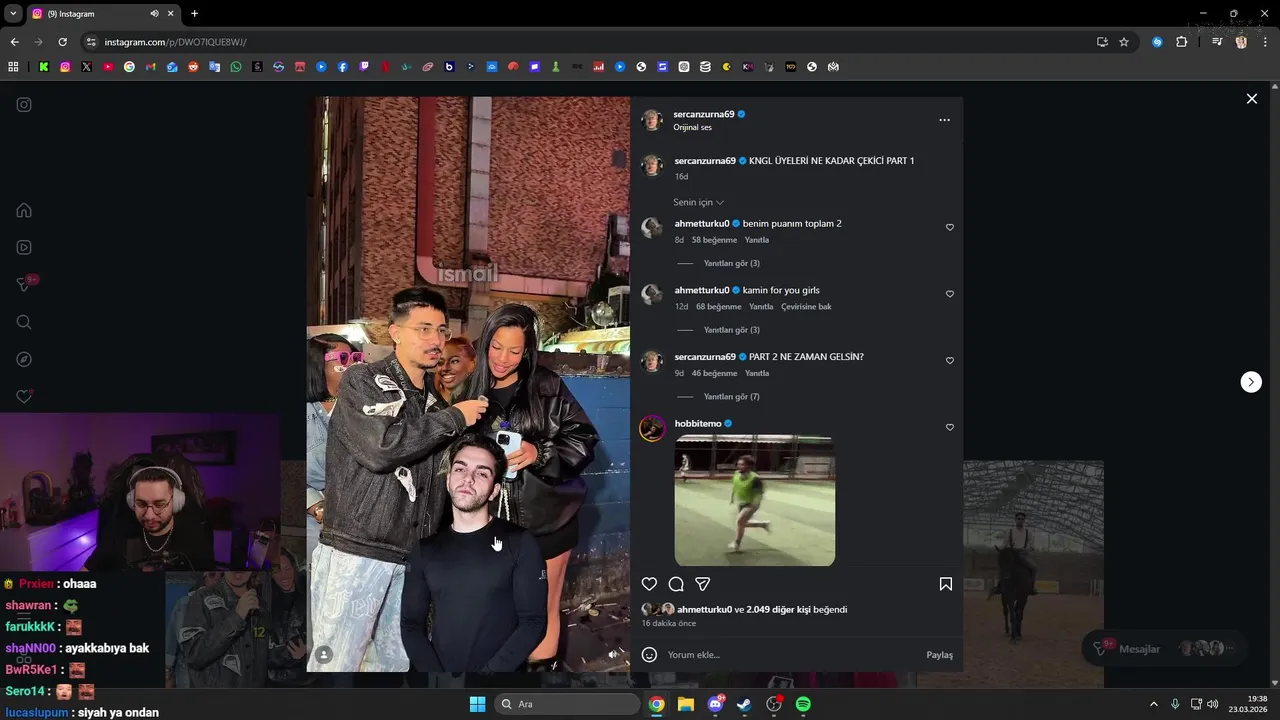Viewport: 1280px width, 720px height.
Task: Open Discord from the taskbar
Action: point(715,704)
